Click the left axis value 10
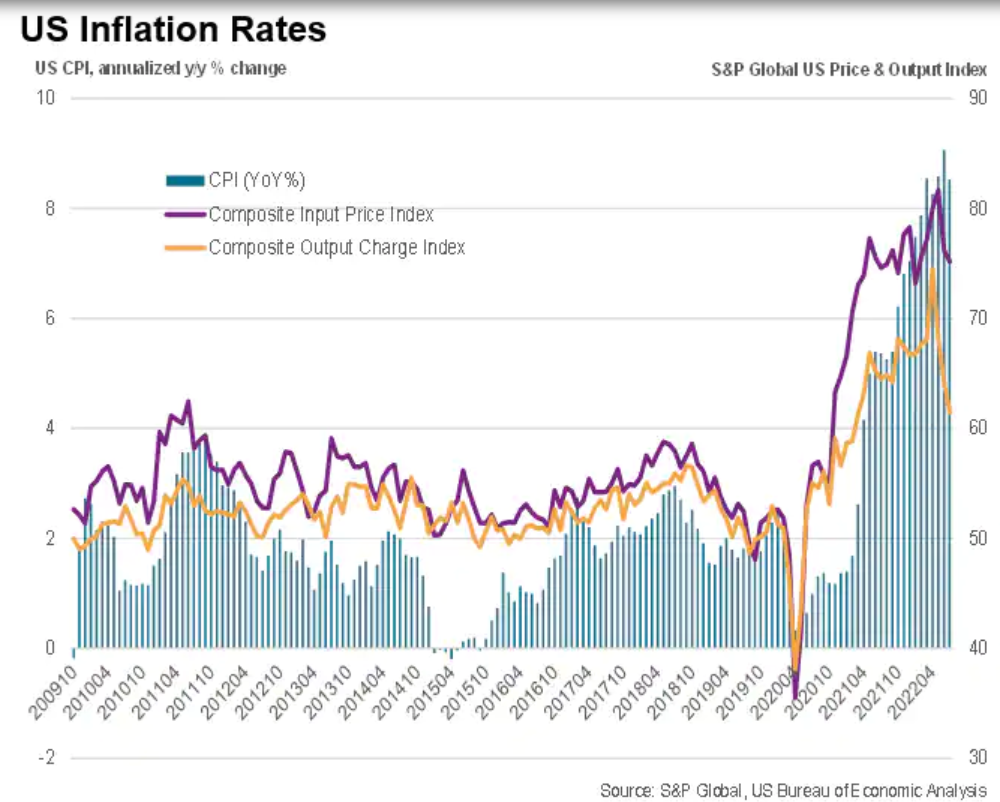The height and width of the screenshot is (802, 1000). (x=46, y=98)
